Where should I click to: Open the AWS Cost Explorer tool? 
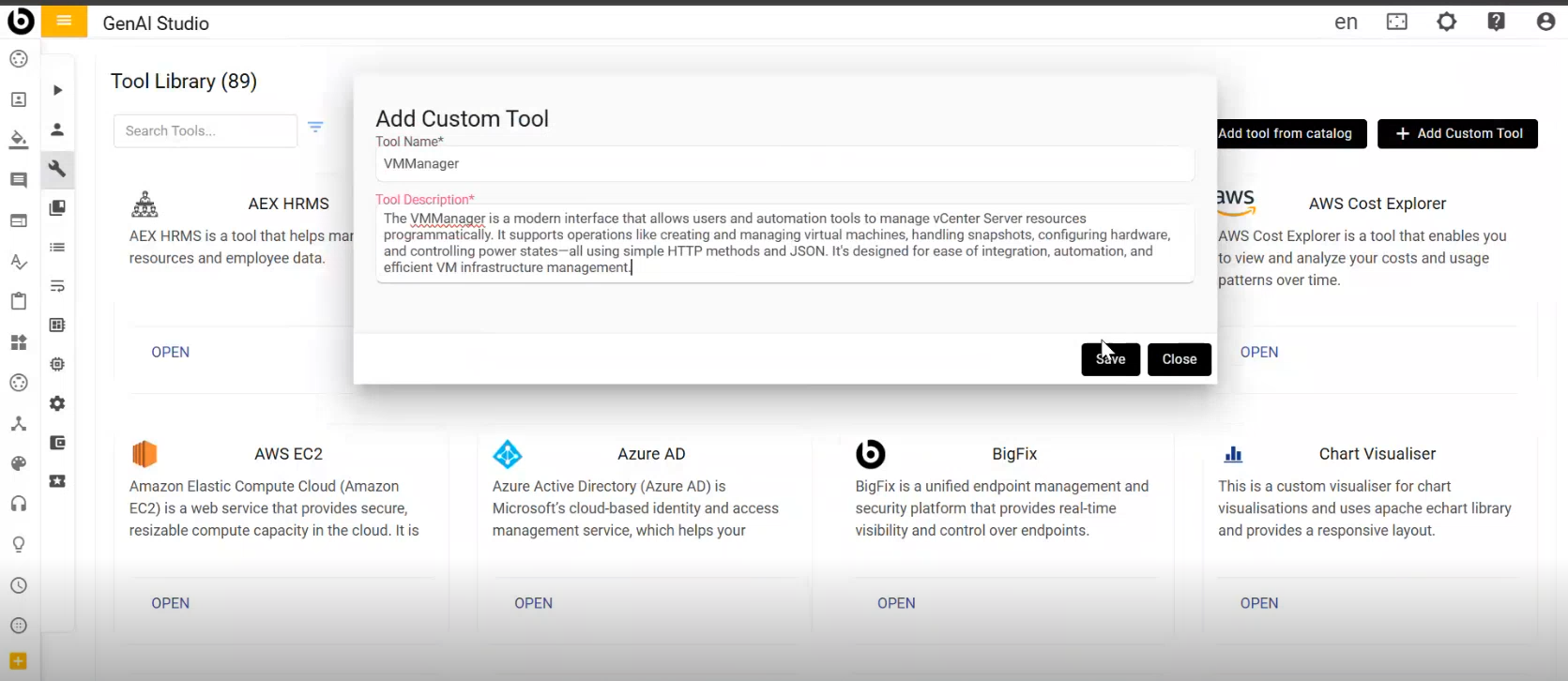click(1259, 352)
